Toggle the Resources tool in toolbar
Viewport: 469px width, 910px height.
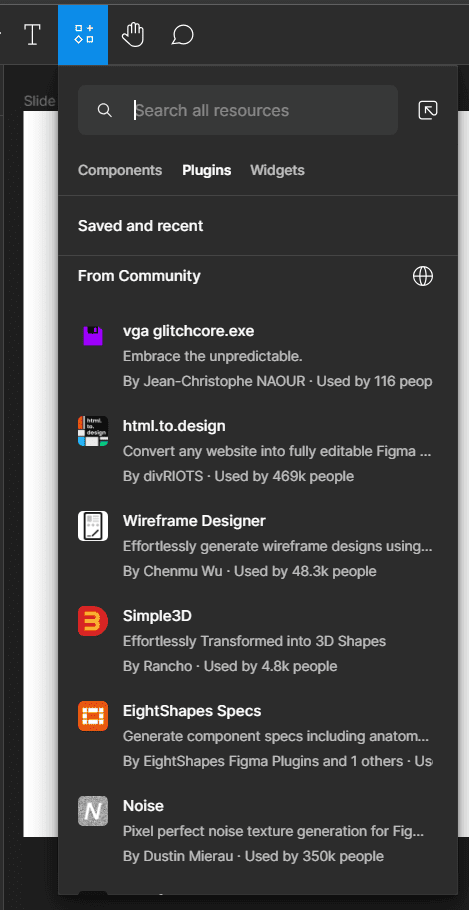(x=83, y=35)
